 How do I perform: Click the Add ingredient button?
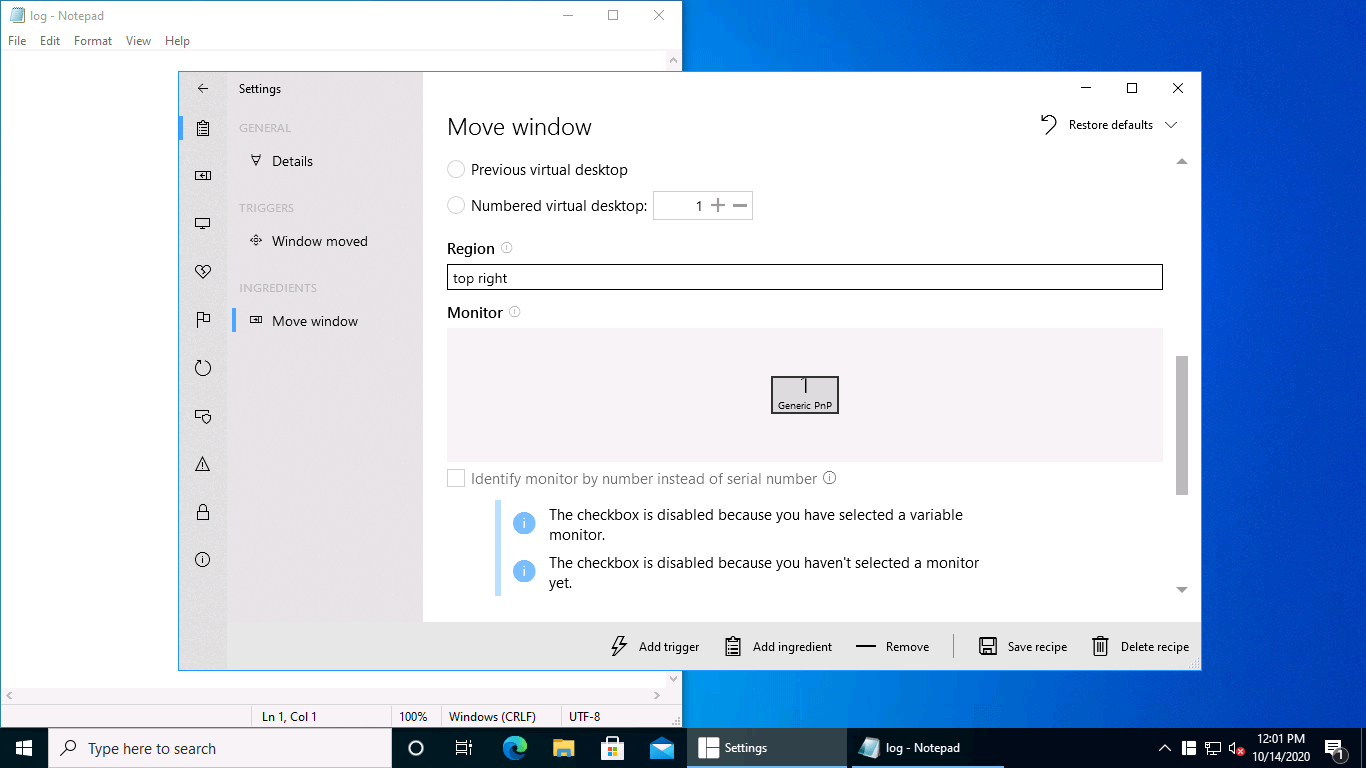pos(778,646)
